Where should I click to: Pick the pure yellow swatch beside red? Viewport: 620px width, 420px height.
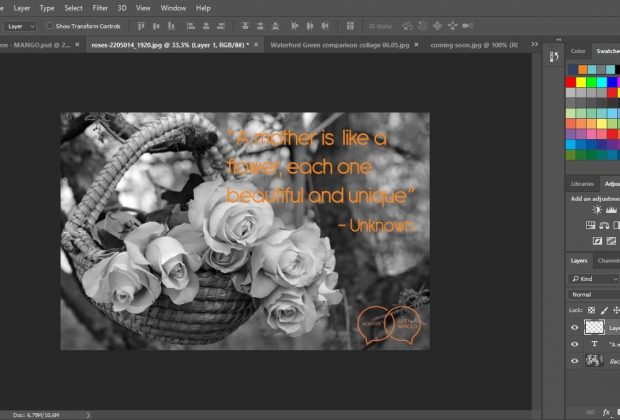coord(581,82)
